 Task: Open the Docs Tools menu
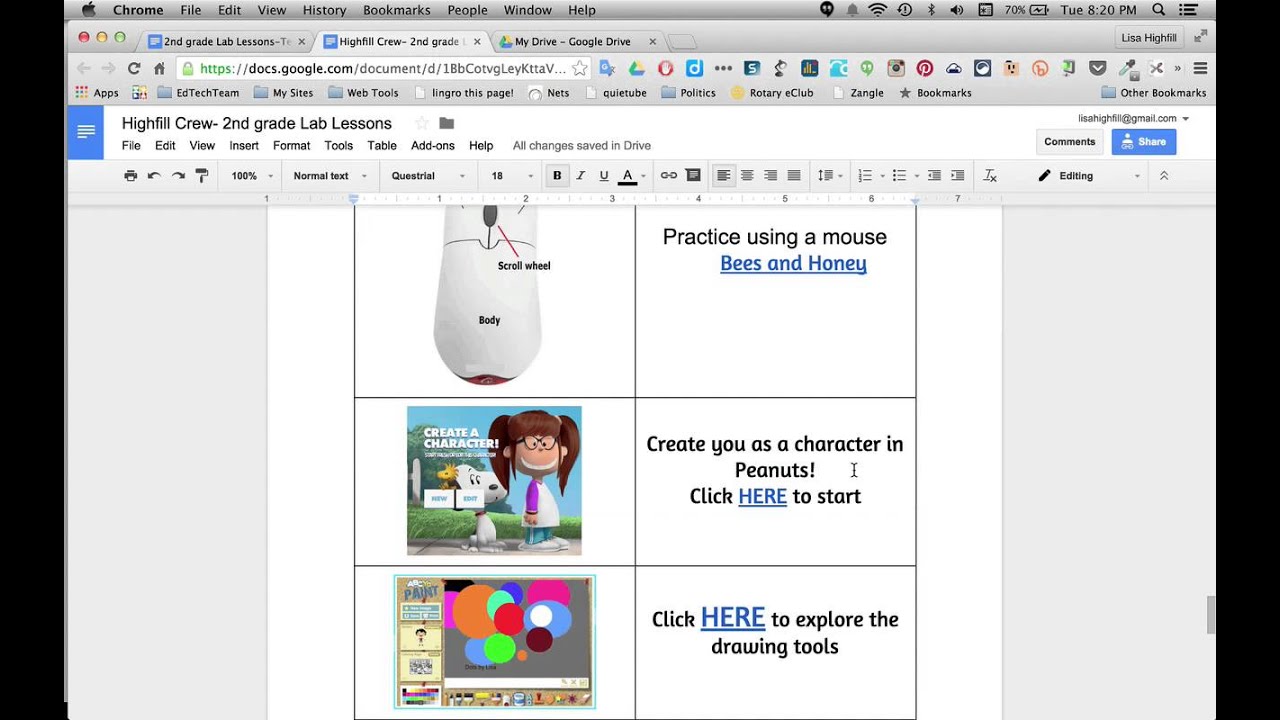coord(339,145)
